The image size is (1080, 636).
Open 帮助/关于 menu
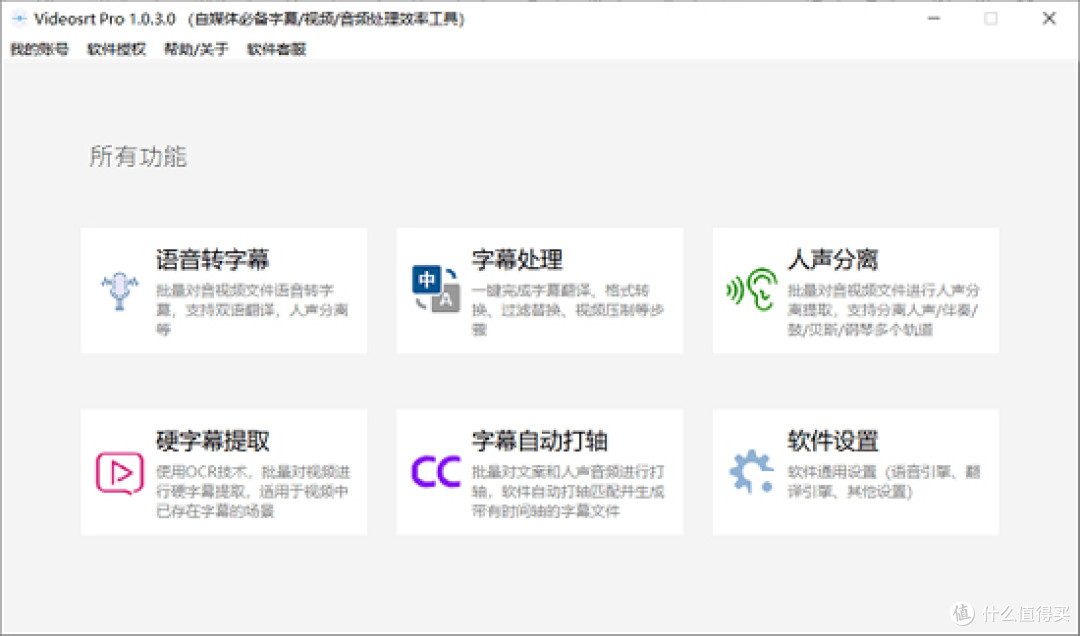coord(196,49)
